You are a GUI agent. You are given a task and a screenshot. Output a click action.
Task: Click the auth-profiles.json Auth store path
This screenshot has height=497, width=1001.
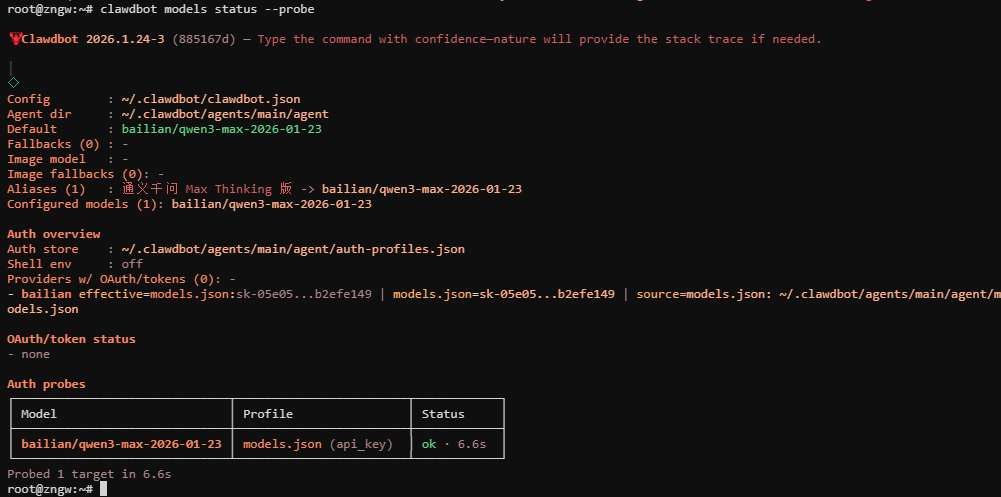click(293, 249)
